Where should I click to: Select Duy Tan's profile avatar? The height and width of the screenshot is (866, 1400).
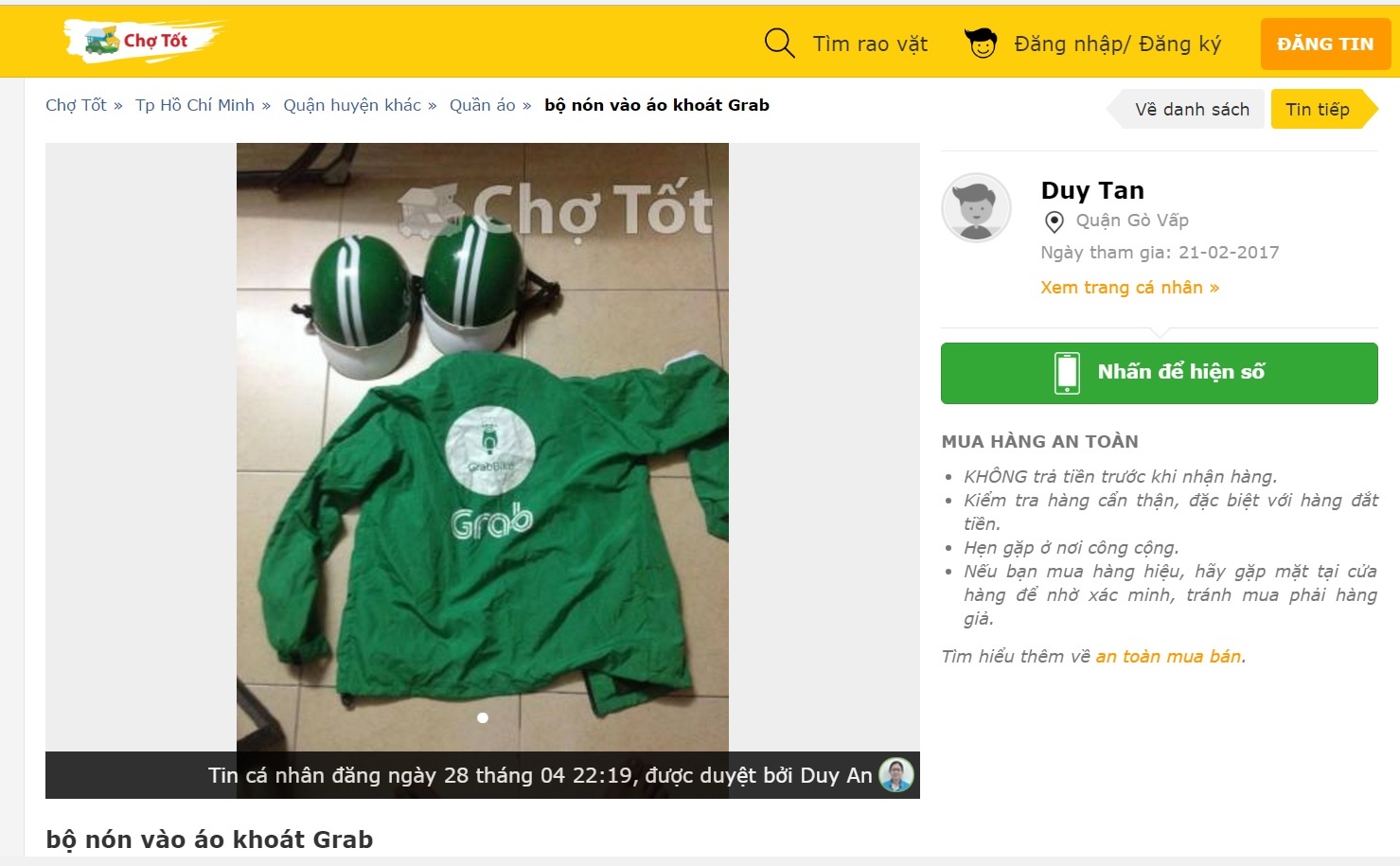click(x=976, y=207)
